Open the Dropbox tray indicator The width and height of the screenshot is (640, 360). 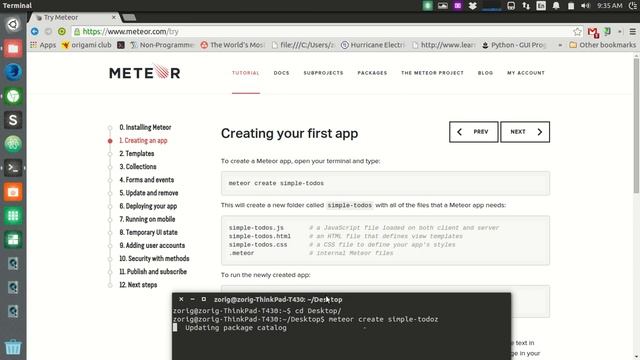[473, 6]
